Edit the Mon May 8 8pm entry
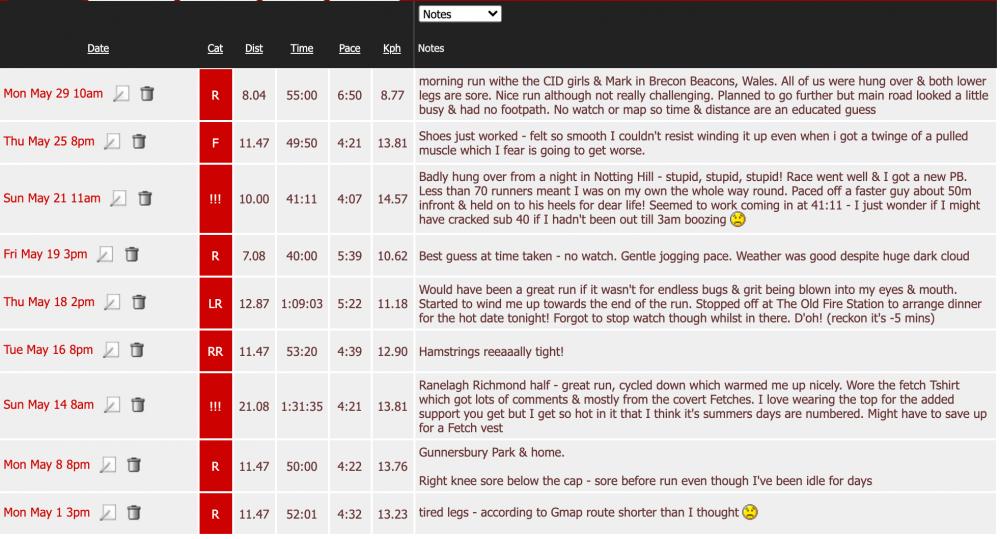This screenshot has width=1000, height=539. [x=108, y=464]
